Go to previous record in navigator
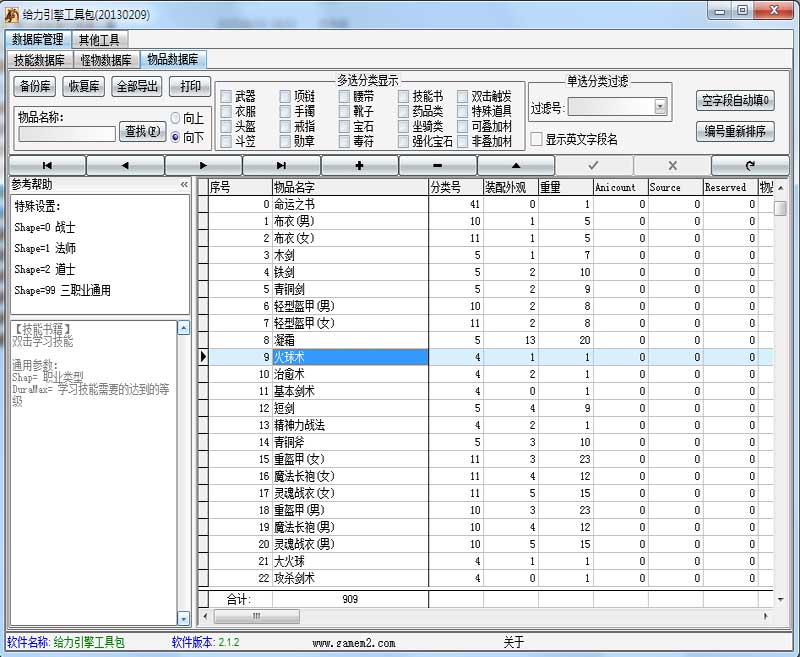Viewport: 800px width, 657px height. point(125,165)
